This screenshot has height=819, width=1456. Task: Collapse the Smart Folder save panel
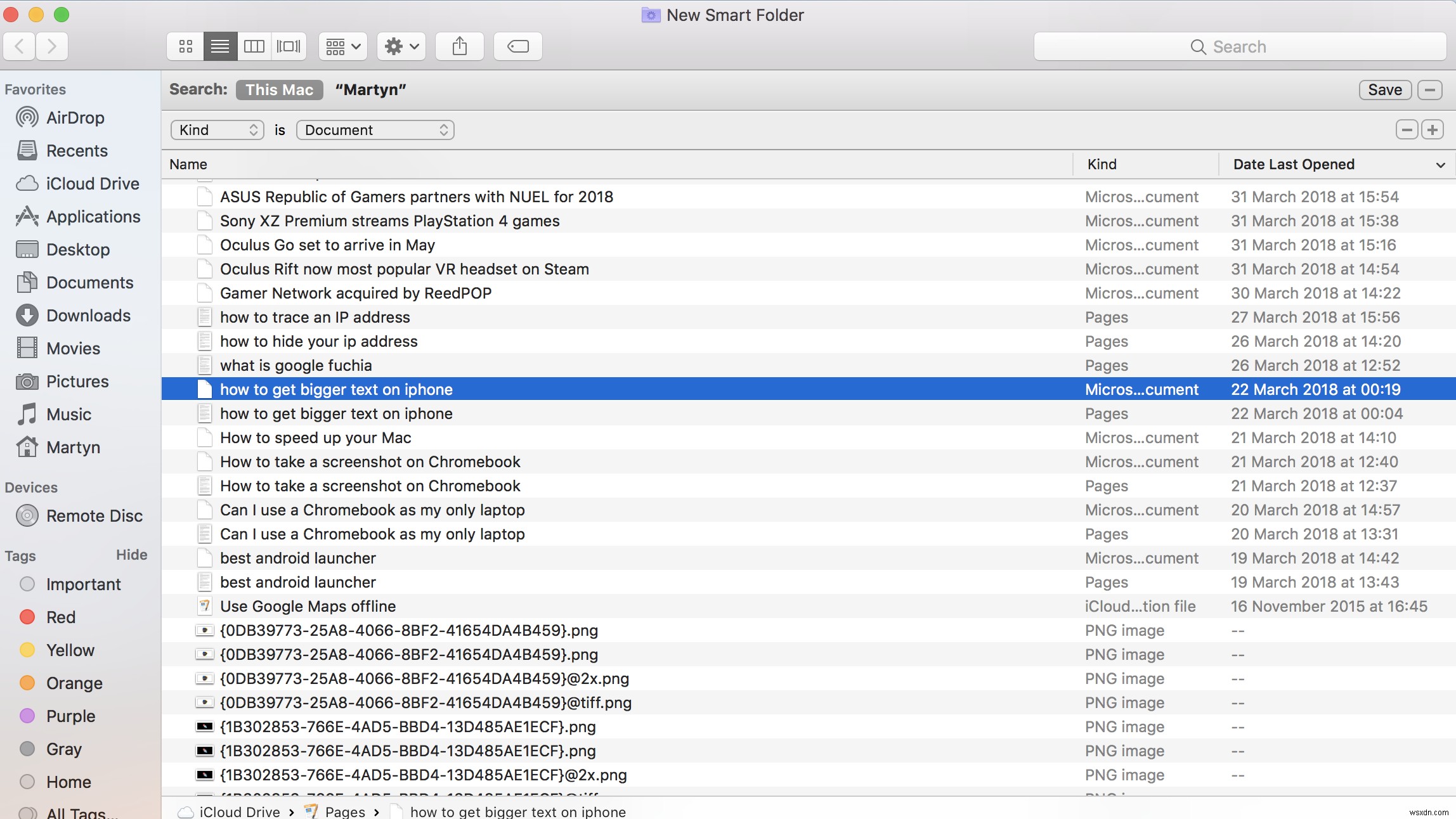[x=1431, y=90]
